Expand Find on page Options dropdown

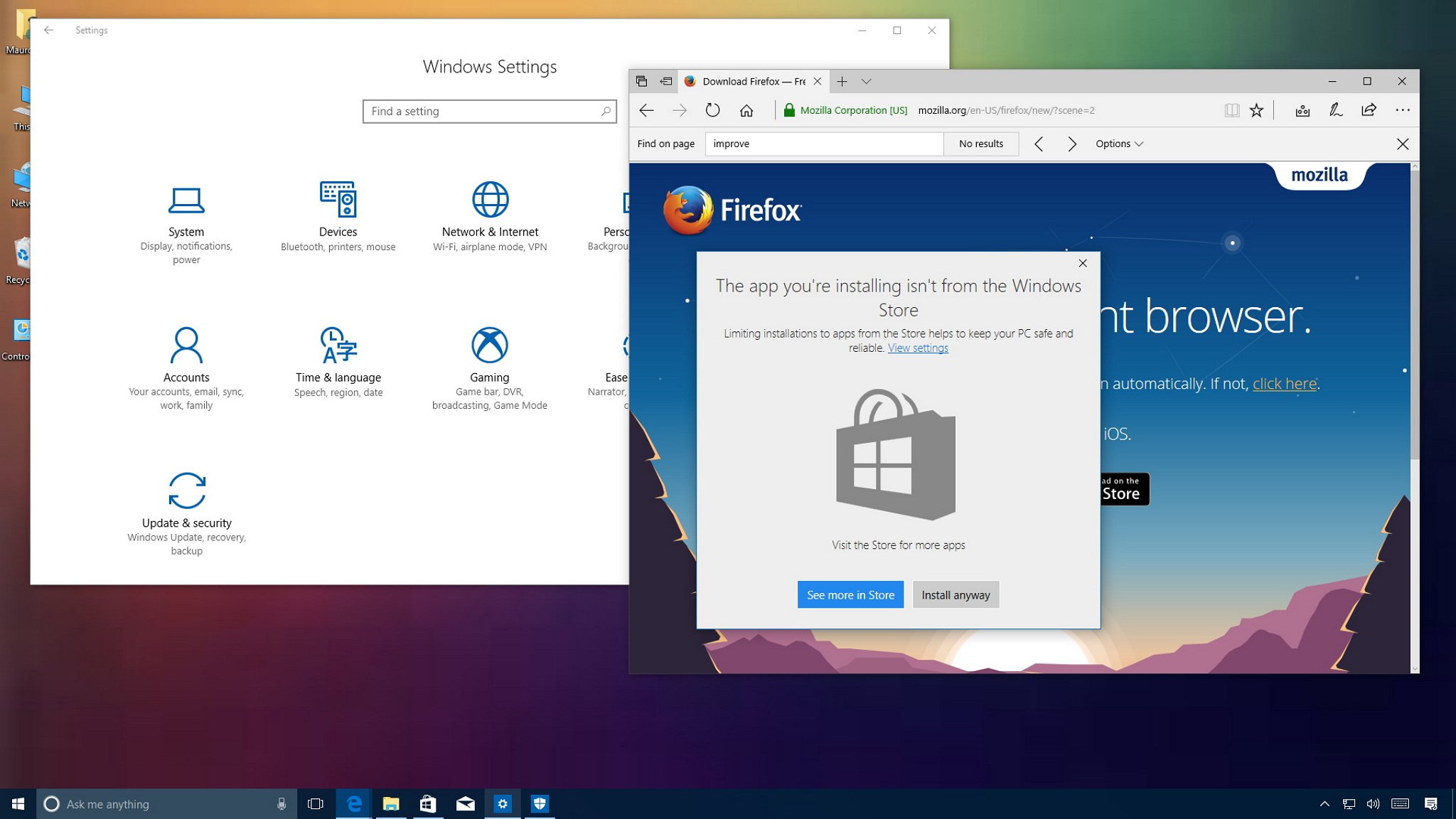(1119, 144)
